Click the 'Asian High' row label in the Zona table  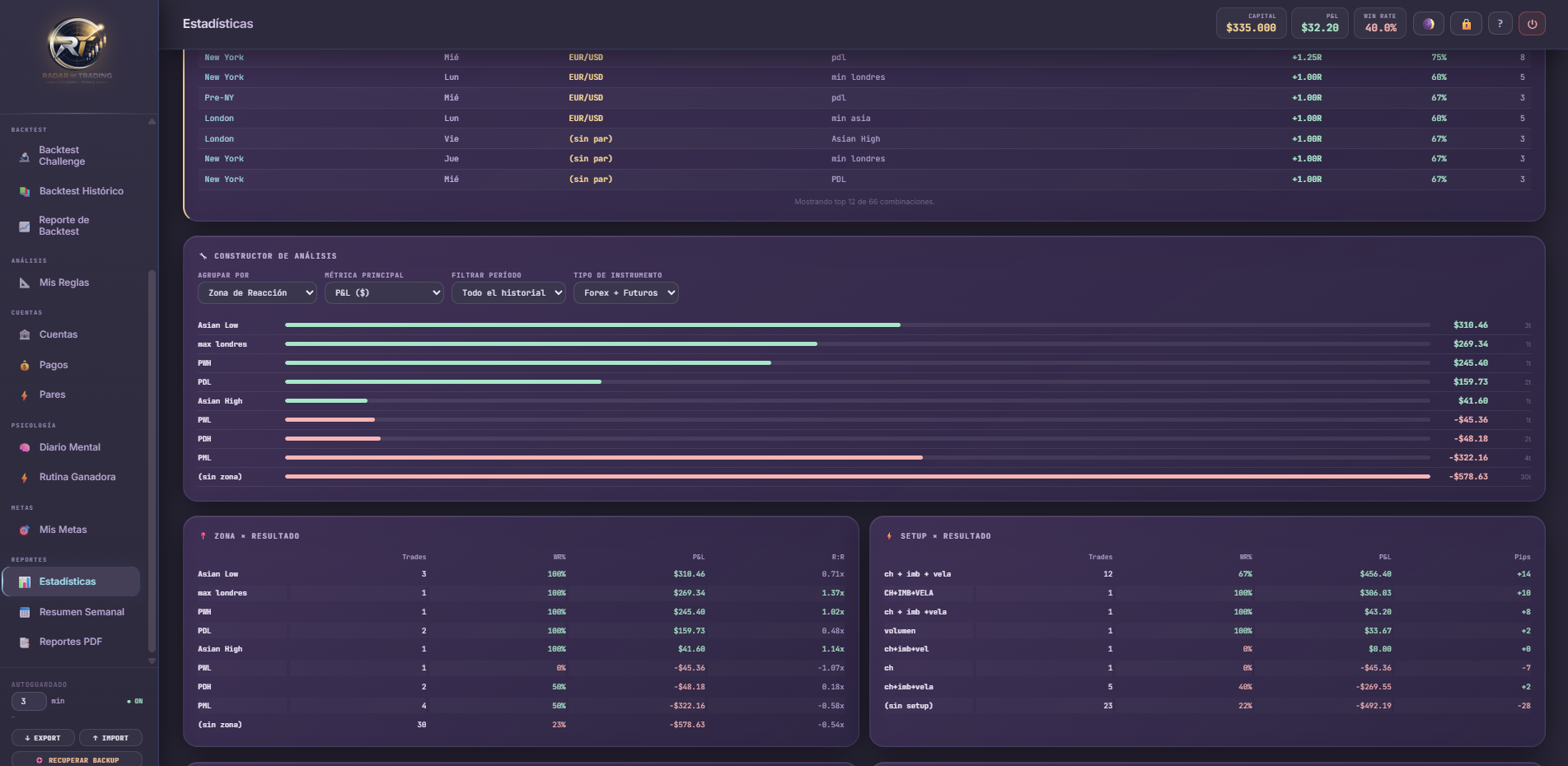220,649
